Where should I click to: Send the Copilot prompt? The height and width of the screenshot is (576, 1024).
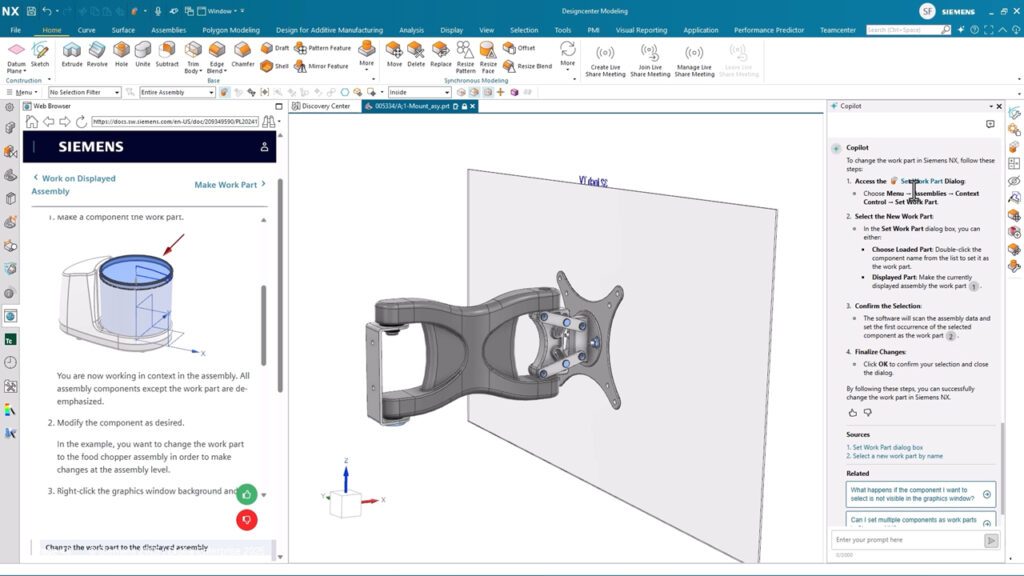[991, 541]
